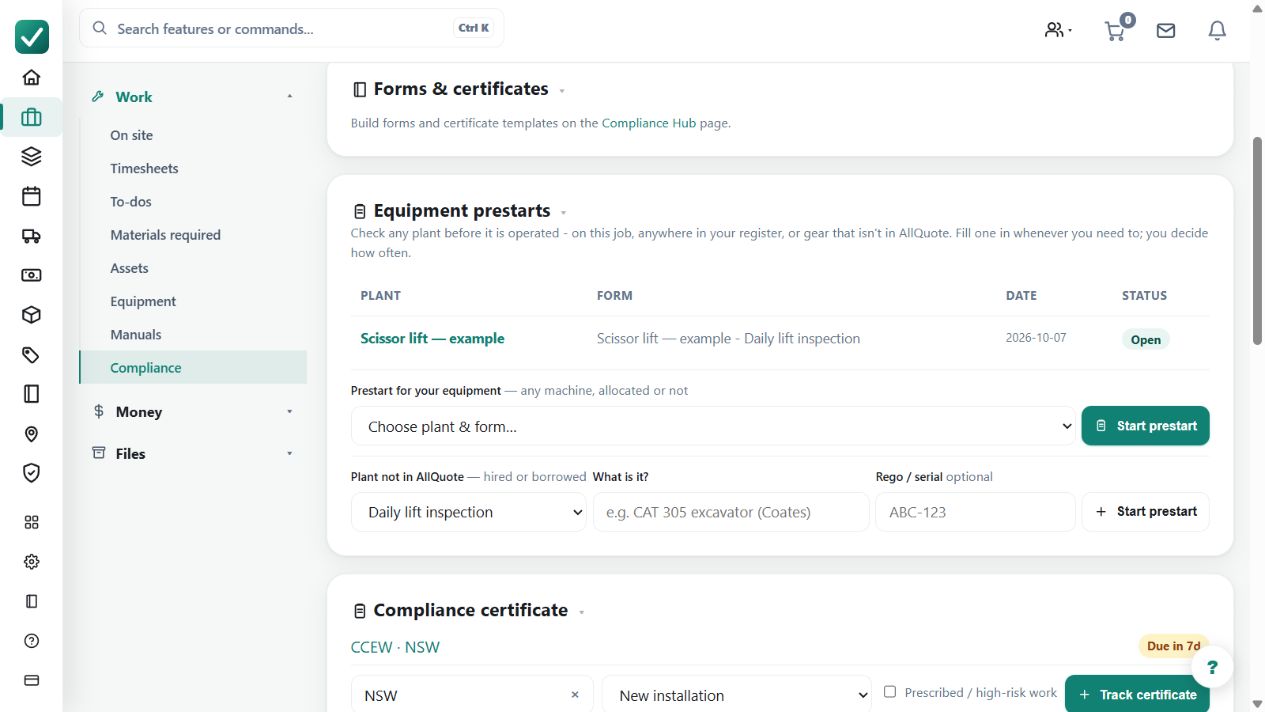Click the Open status badge
Screen dimensions: 1265x712
tap(1146, 340)
